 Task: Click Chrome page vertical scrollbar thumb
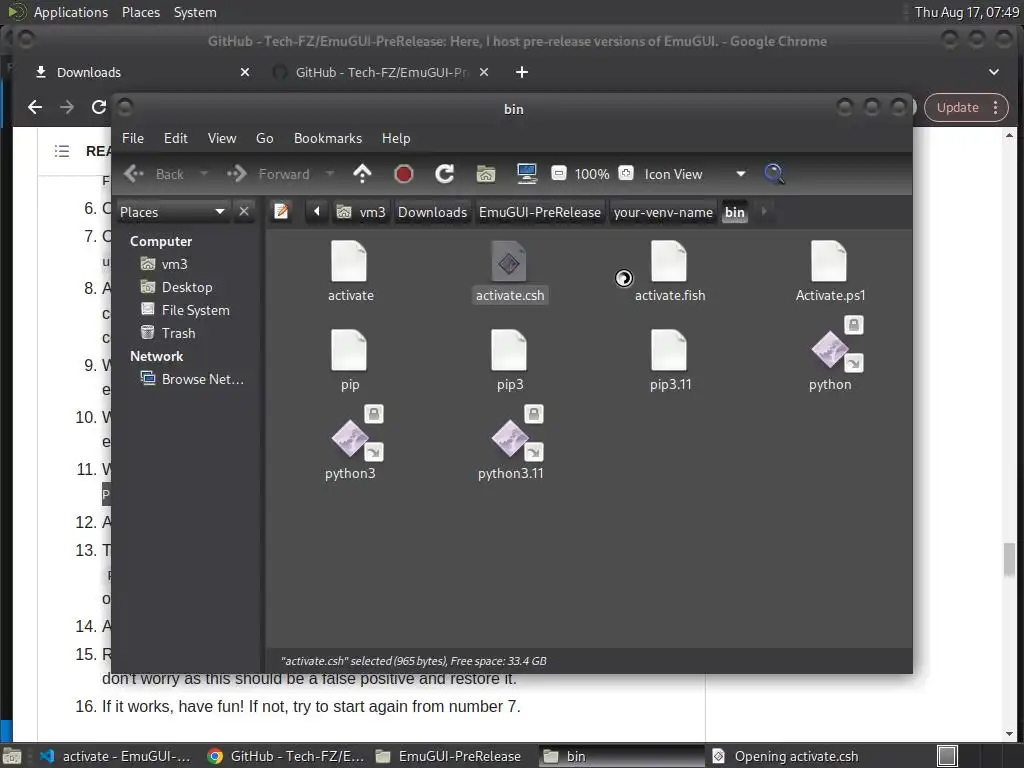click(1010, 560)
